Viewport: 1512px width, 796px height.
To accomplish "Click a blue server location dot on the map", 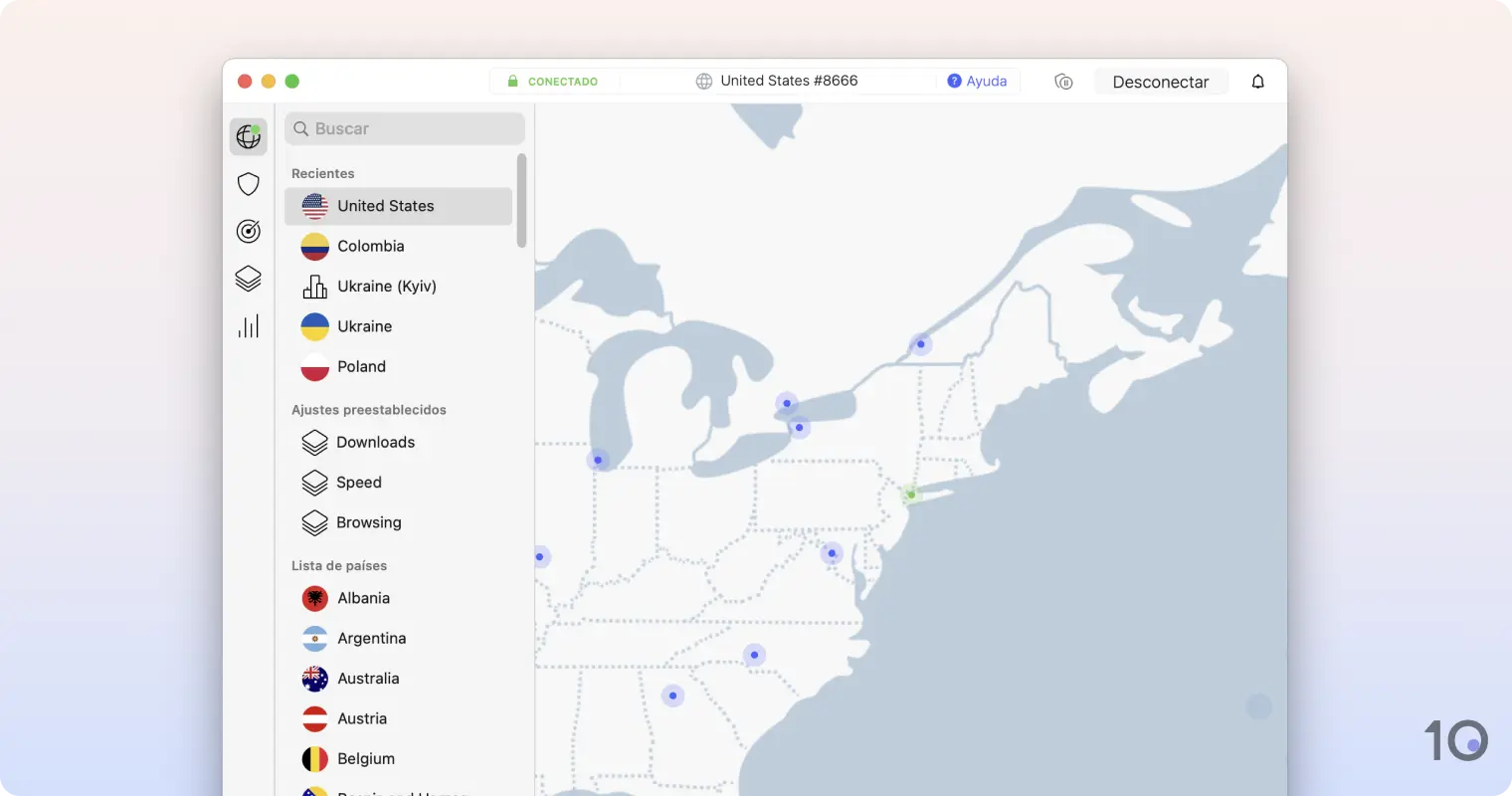I will pyautogui.click(x=787, y=403).
